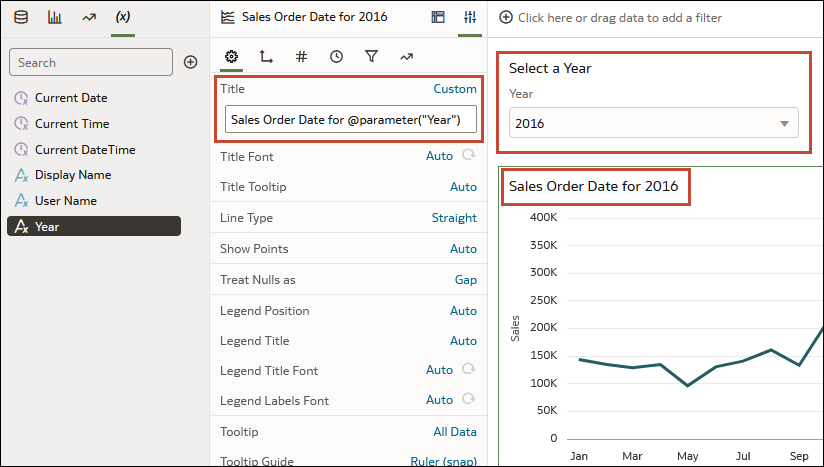Open the Data panel database icon
This screenshot has height=467, width=824.
[x=21, y=17]
